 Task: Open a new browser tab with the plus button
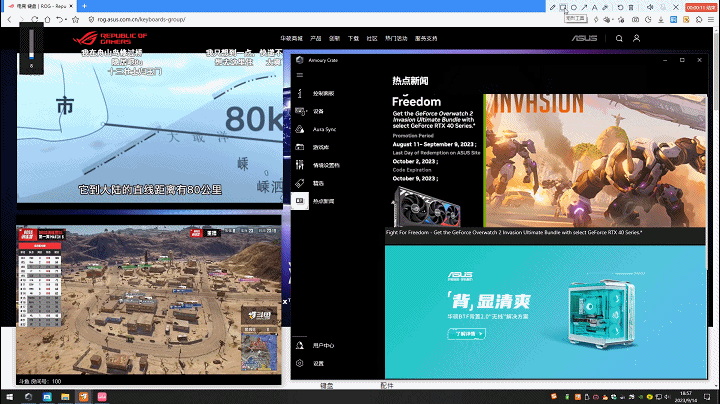tap(84, 6)
